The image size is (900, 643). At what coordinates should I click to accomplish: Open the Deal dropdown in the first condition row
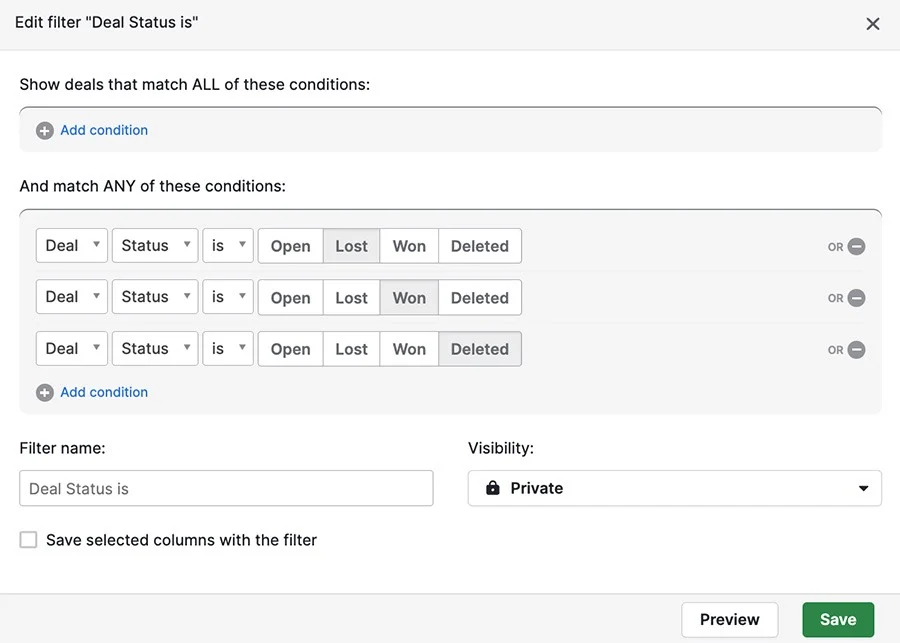pos(72,246)
